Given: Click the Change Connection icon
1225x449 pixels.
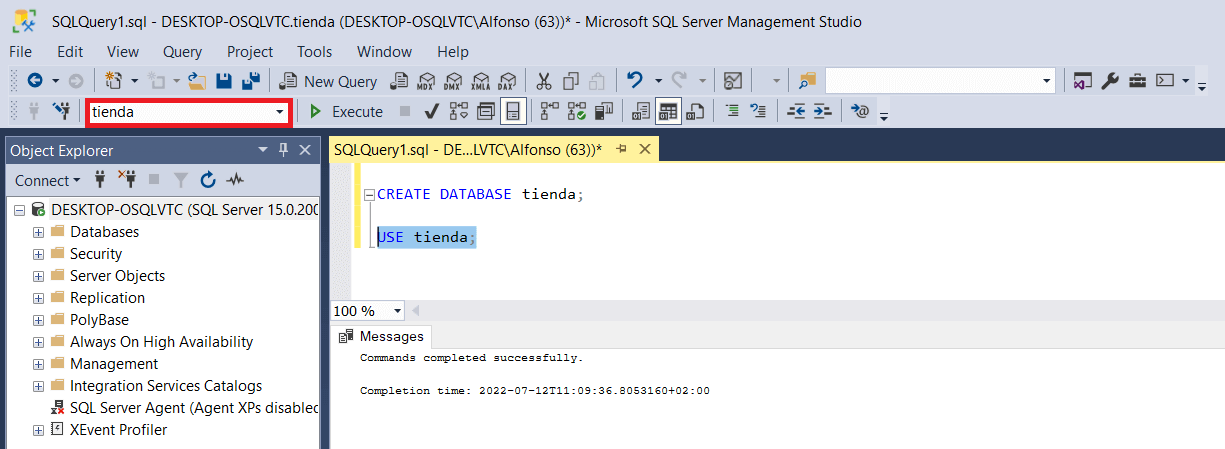Looking at the screenshot, I should (x=62, y=111).
